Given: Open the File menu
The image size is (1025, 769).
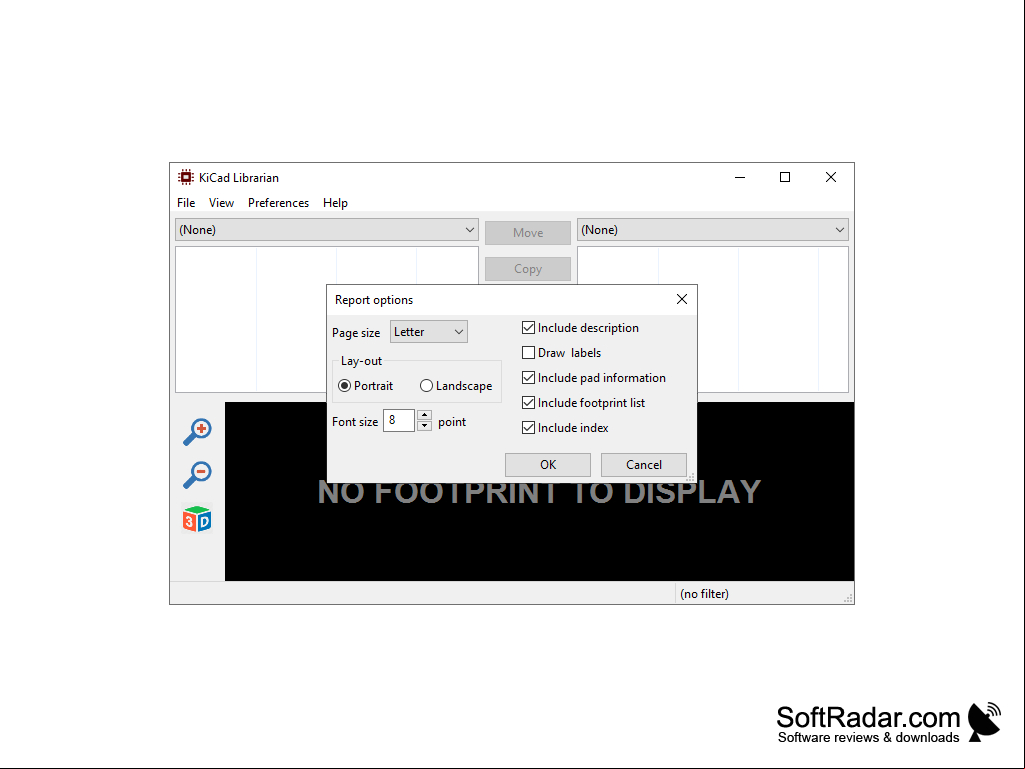Looking at the screenshot, I should click(186, 203).
